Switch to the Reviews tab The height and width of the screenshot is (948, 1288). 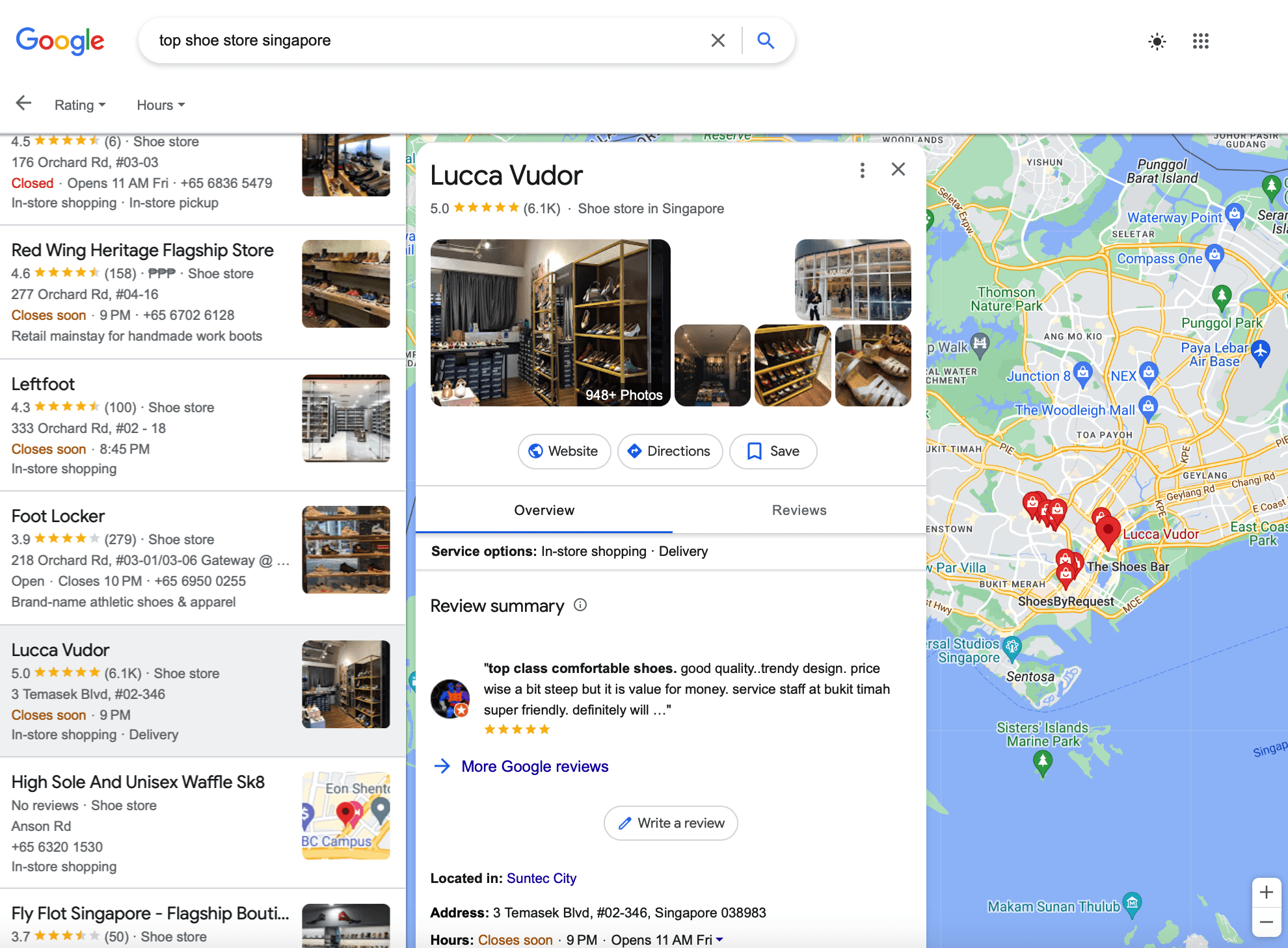coord(799,510)
